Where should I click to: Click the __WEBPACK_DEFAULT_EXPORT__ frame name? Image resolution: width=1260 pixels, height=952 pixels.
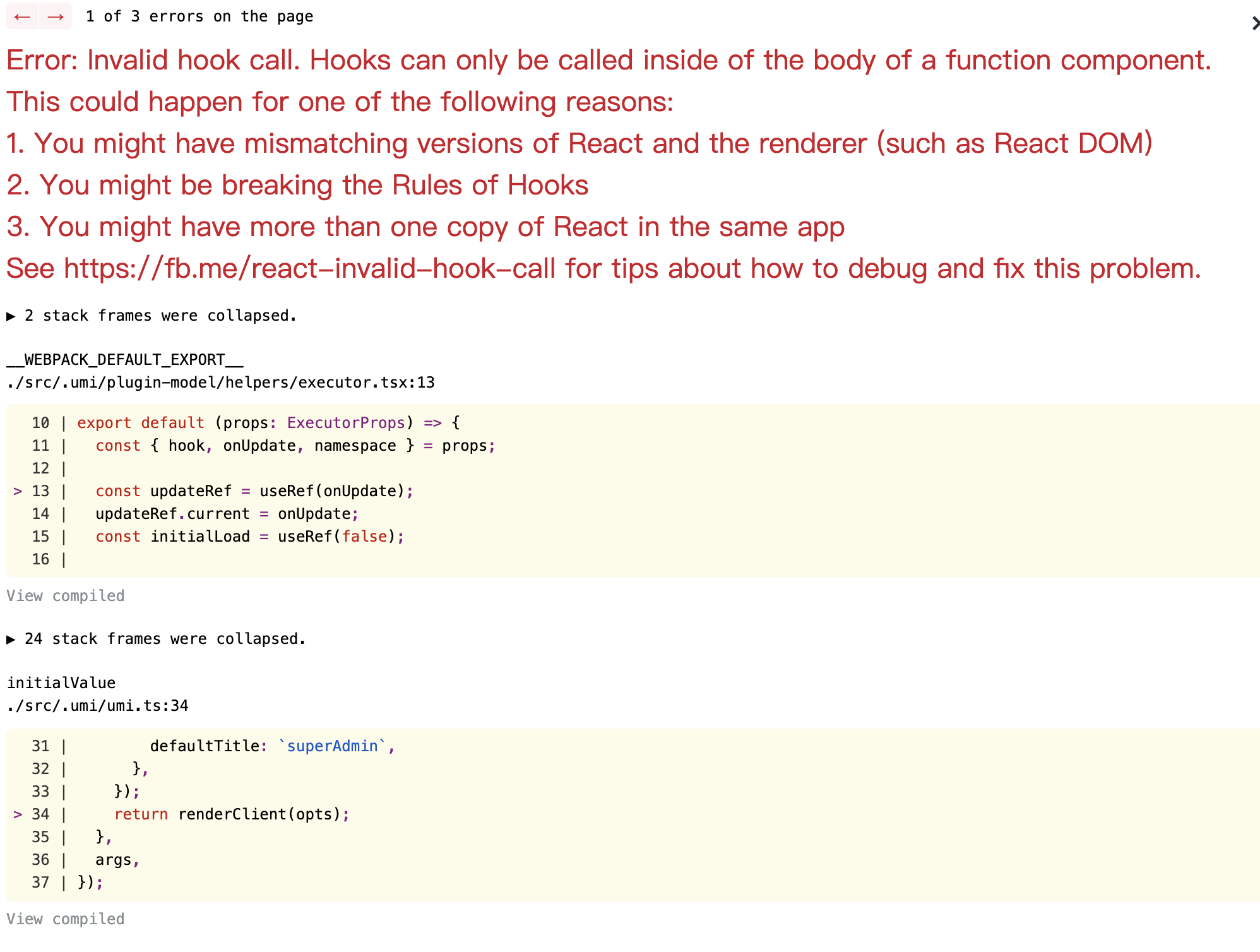(125, 360)
